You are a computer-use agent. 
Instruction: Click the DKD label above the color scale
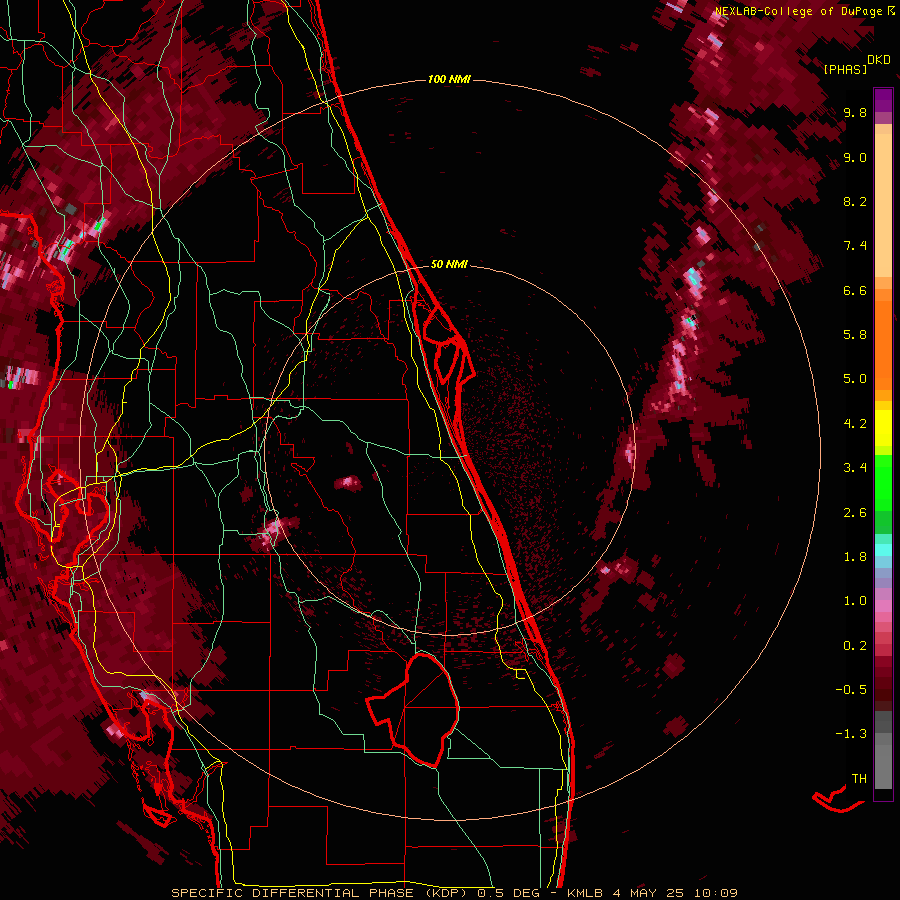point(879,60)
